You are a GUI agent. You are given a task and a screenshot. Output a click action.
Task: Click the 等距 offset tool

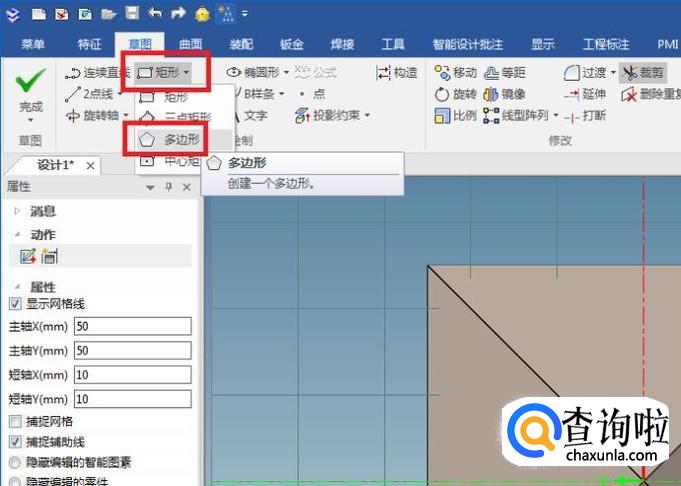click(505, 73)
